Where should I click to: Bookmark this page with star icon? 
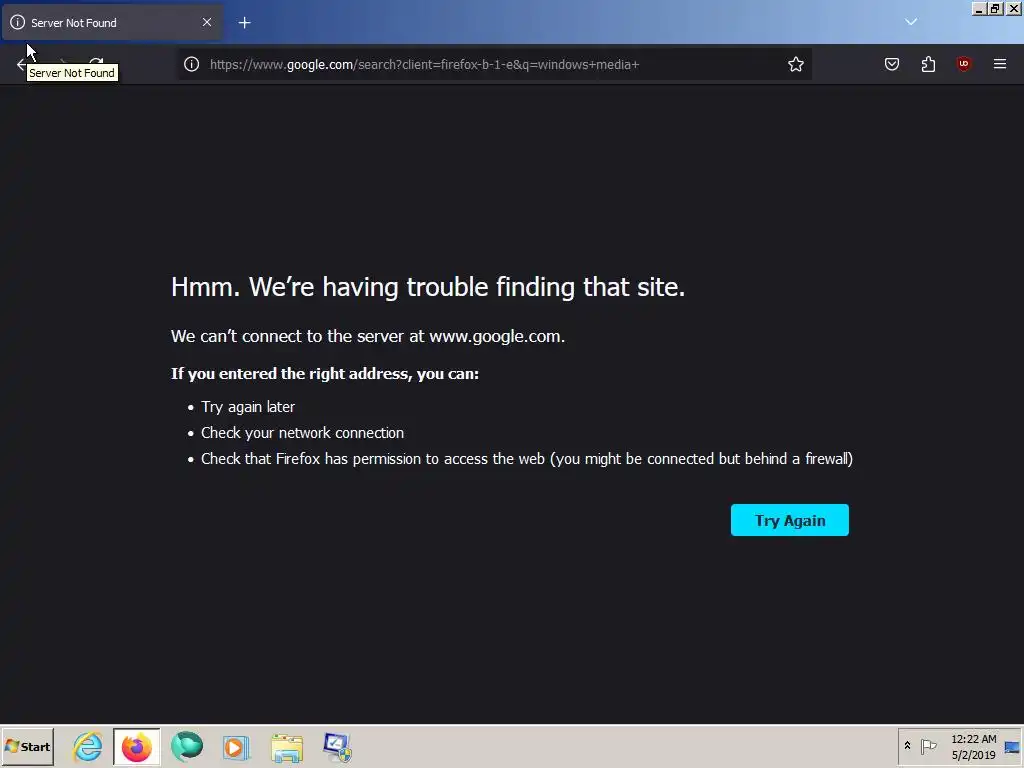(x=795, y=64)
